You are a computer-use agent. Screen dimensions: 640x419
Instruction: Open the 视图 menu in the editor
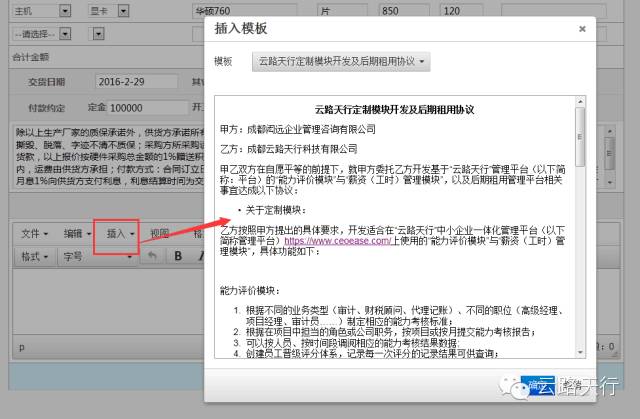[160, 234]
